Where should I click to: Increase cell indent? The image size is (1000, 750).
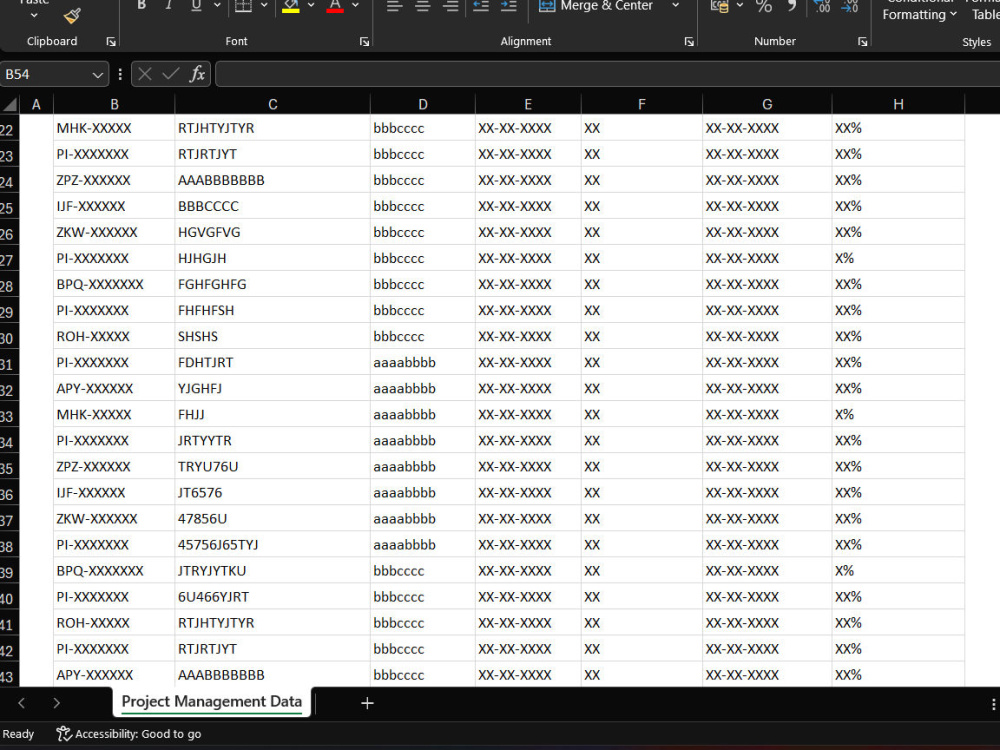coord(508,6)
